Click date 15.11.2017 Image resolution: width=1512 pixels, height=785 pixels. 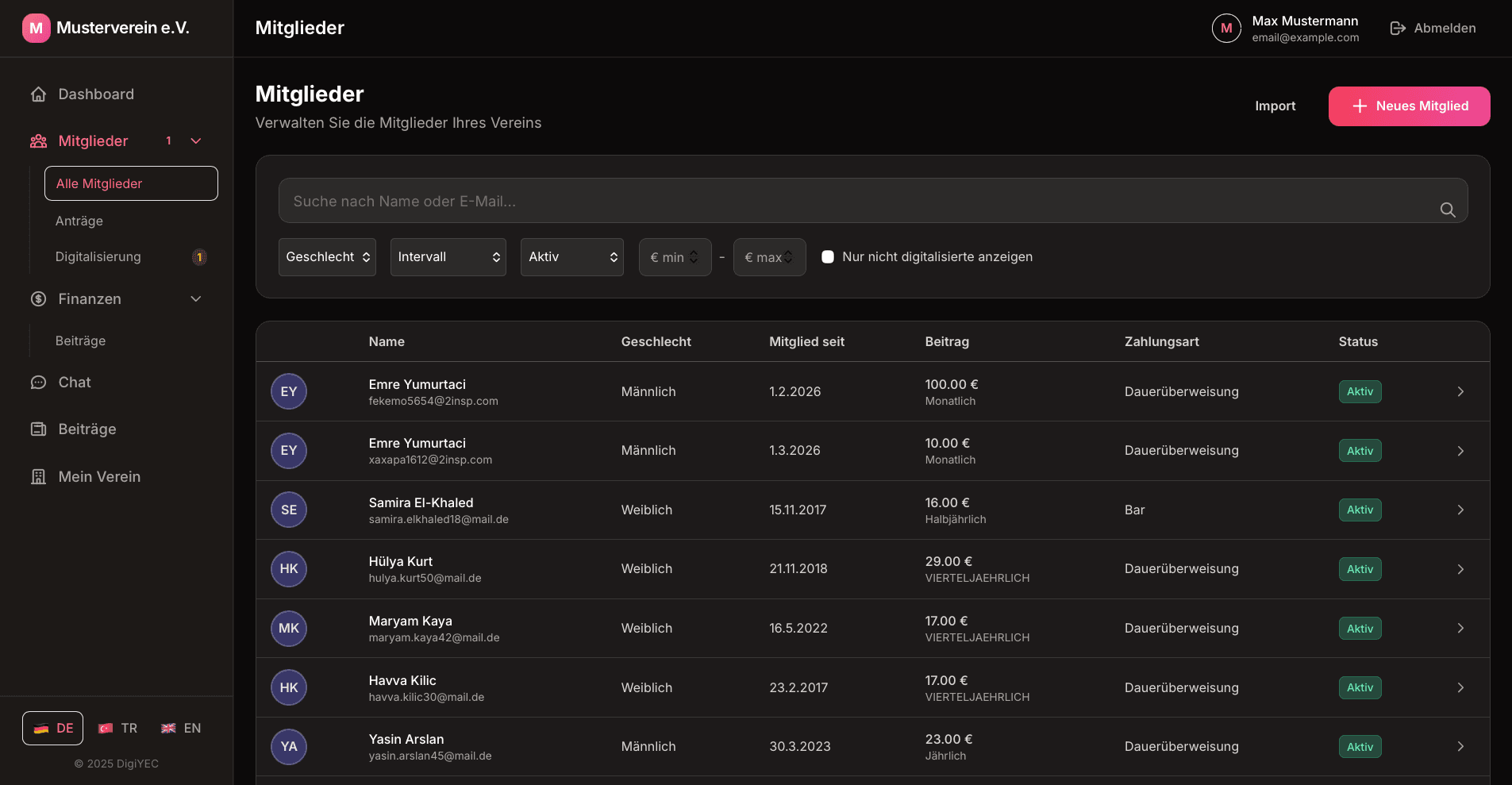(x=798, y=510)
